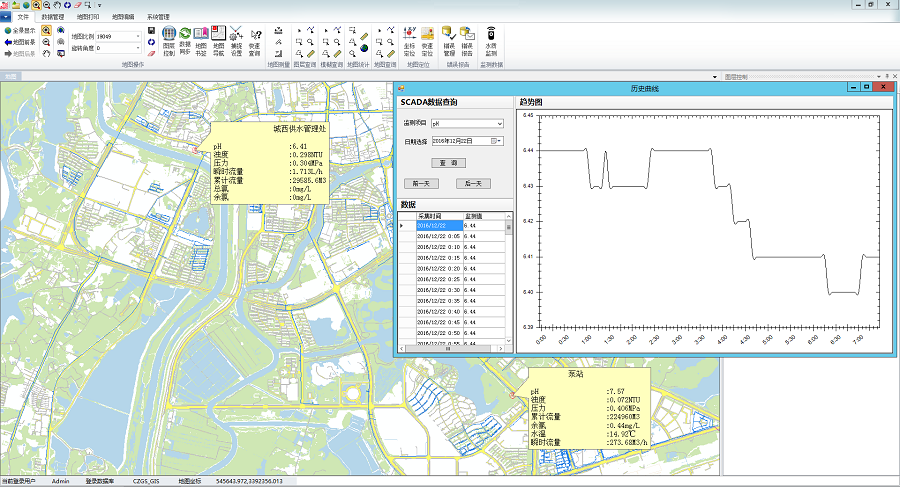Click the 前一天 previous day button

[x=420, y=184]
